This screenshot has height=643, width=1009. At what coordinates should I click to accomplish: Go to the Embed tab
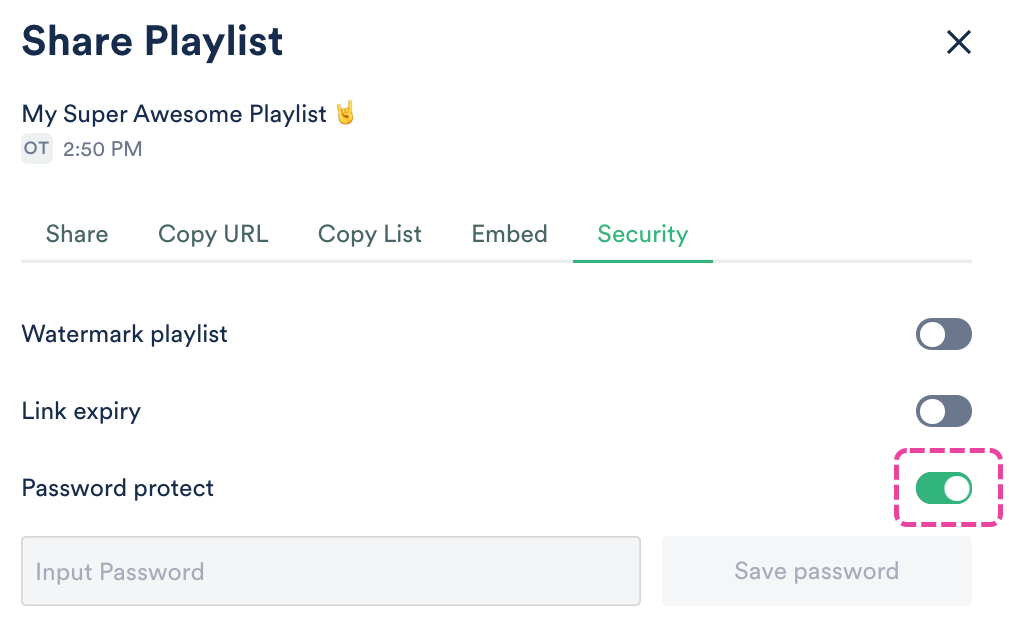click(509, 234)
